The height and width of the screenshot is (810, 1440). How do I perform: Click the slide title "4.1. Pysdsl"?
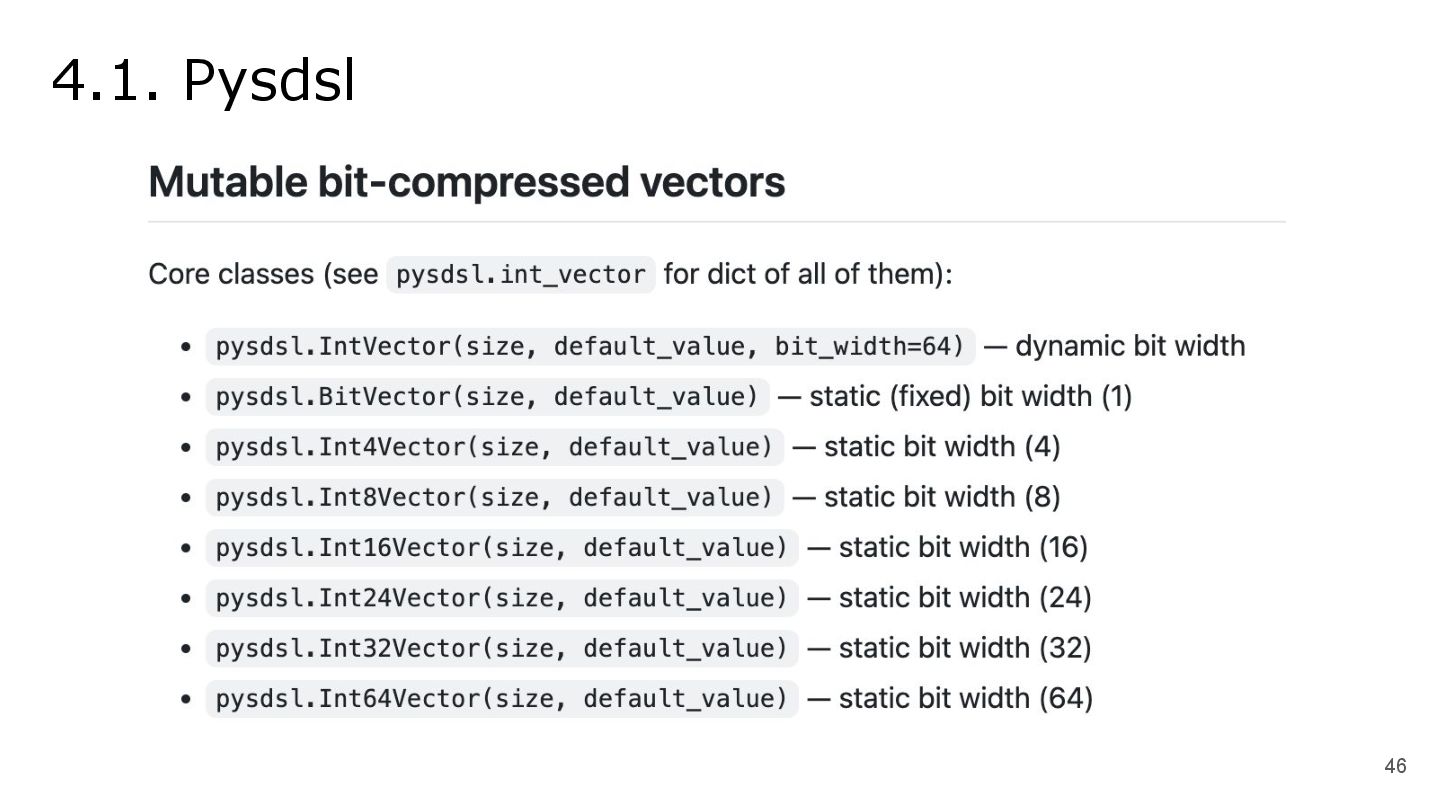pos(203,80)
